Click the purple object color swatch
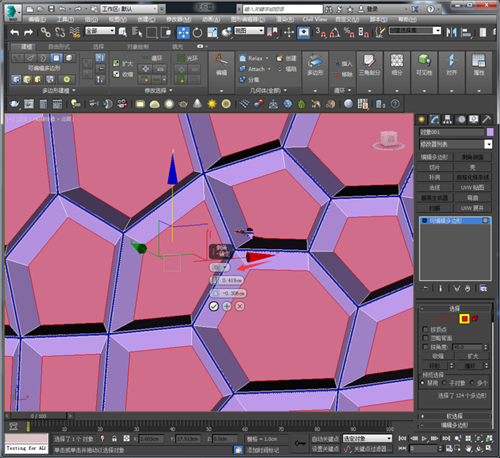This screenshot has width=500, height=458. tap(490, 132)
